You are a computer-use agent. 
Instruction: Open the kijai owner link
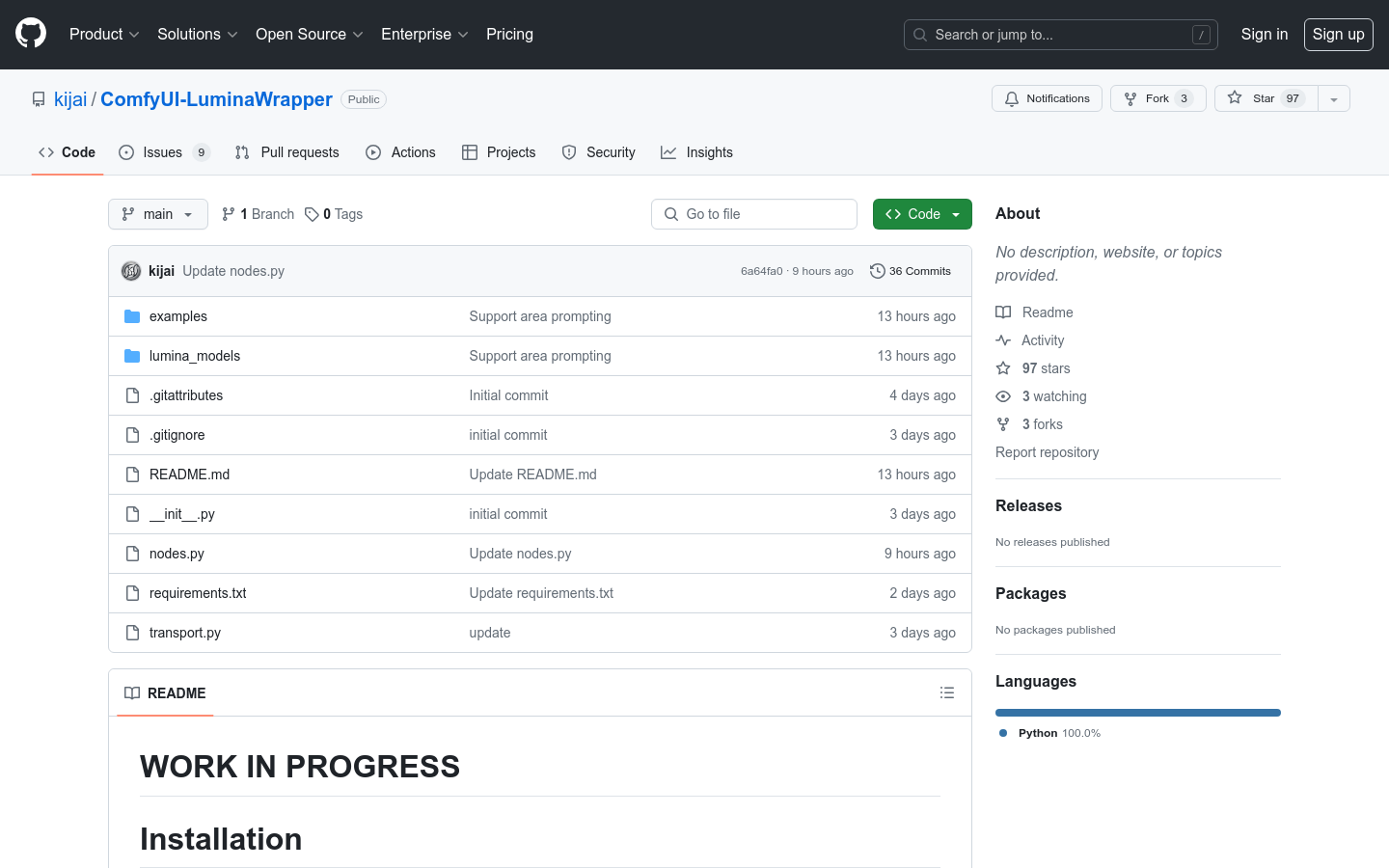70,99
